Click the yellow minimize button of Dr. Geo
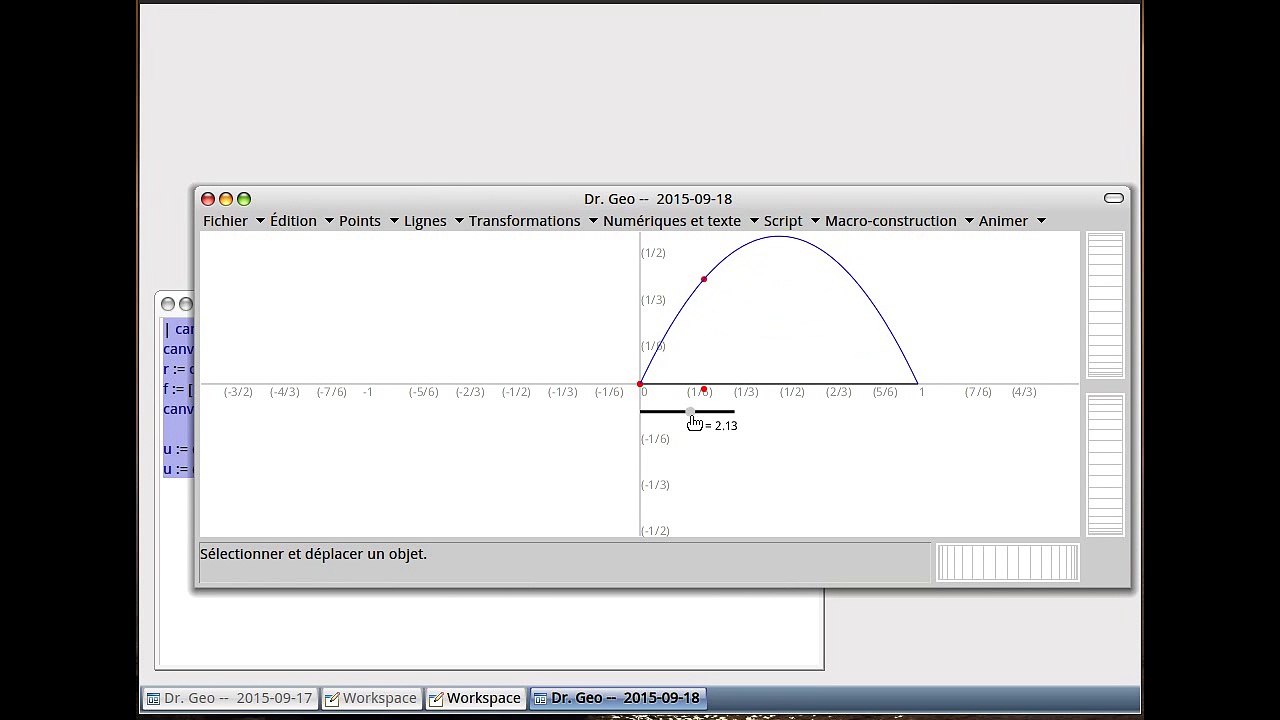 (226, 199)
